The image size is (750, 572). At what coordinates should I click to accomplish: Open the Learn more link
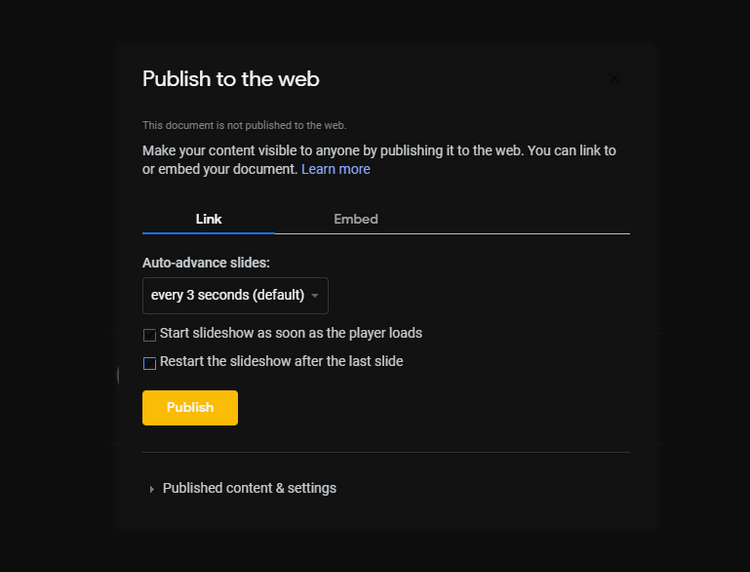[335, 169]
